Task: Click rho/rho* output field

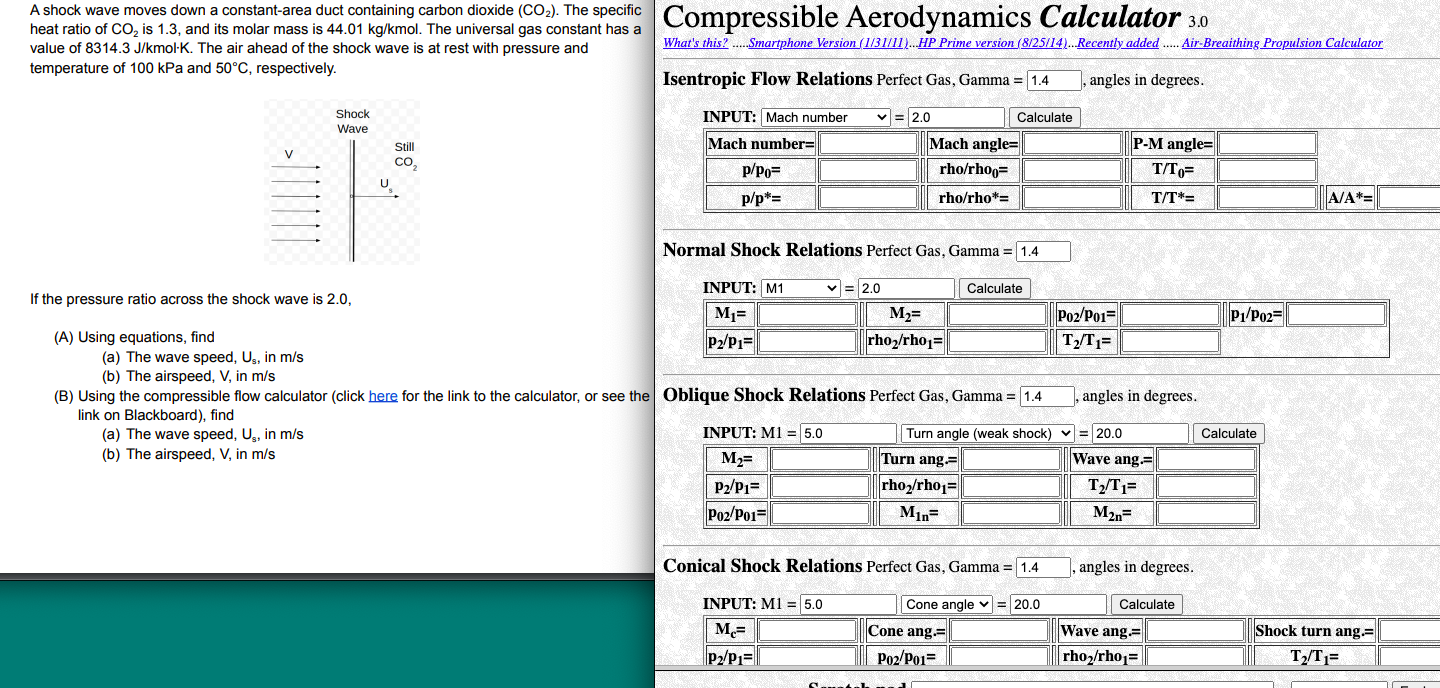Action: click(1072, 198)
